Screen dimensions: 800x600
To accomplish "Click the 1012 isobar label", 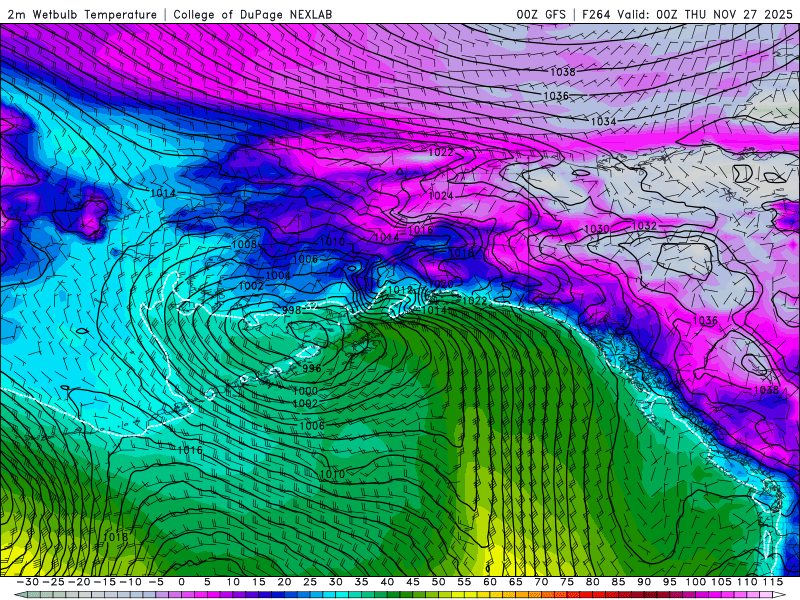I will [401, 290].
